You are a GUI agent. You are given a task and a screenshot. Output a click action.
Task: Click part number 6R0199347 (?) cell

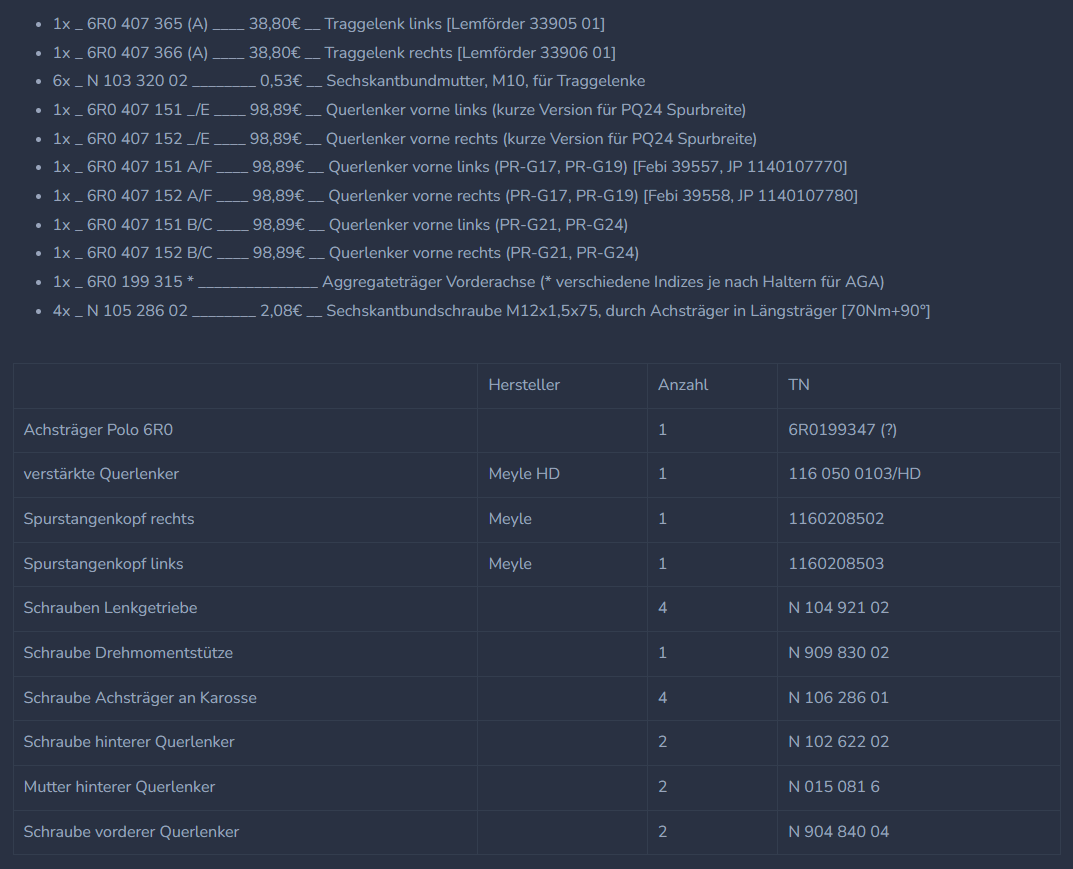coord(842,430)
